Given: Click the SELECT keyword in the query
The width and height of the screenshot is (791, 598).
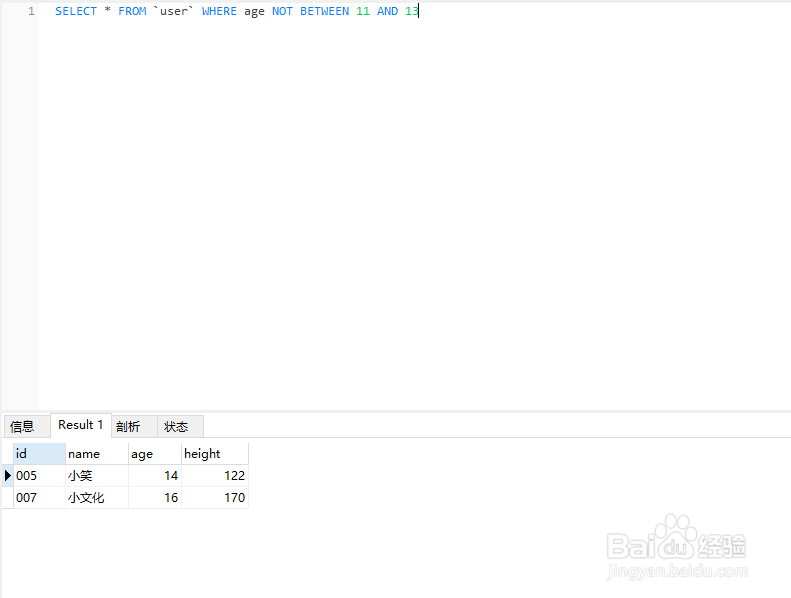Looking at the screenshot, I should pyautogui.click(x=76, y=11).
